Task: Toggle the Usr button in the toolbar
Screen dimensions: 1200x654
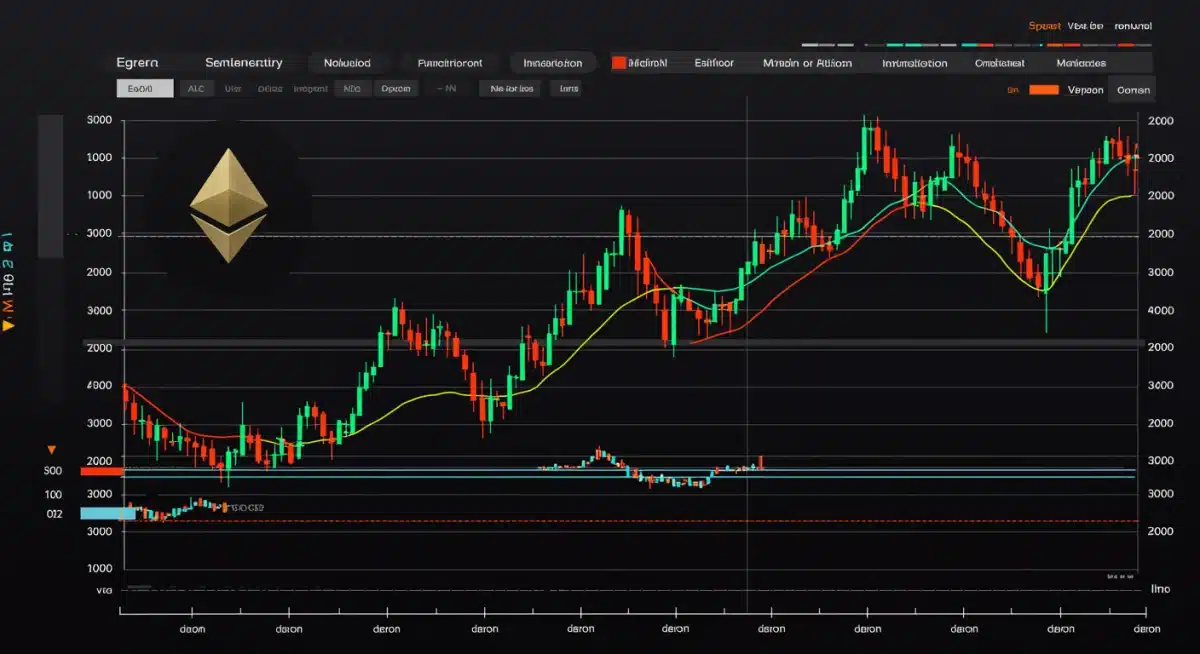Action: pyautogui.click(x=233, y=88)
